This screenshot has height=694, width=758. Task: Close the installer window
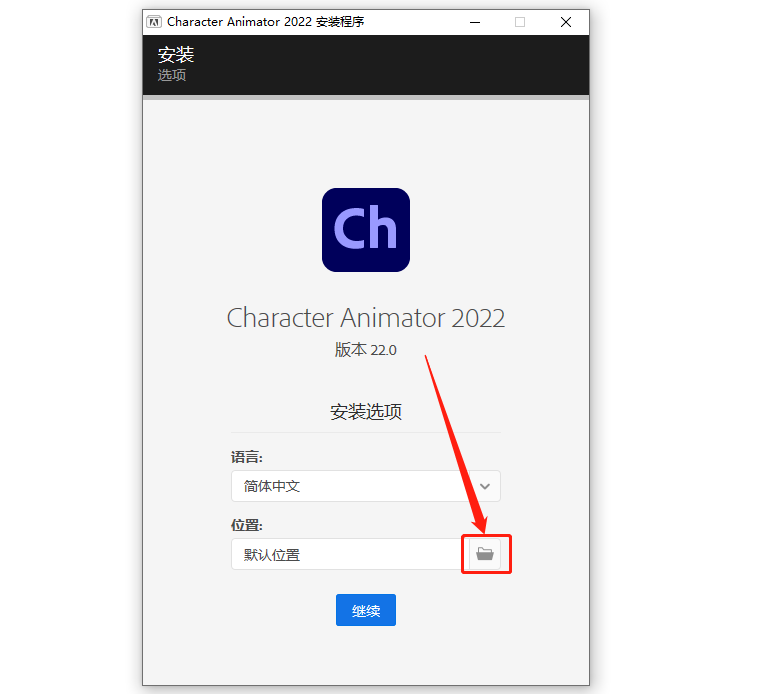click(x=566, y=22)
